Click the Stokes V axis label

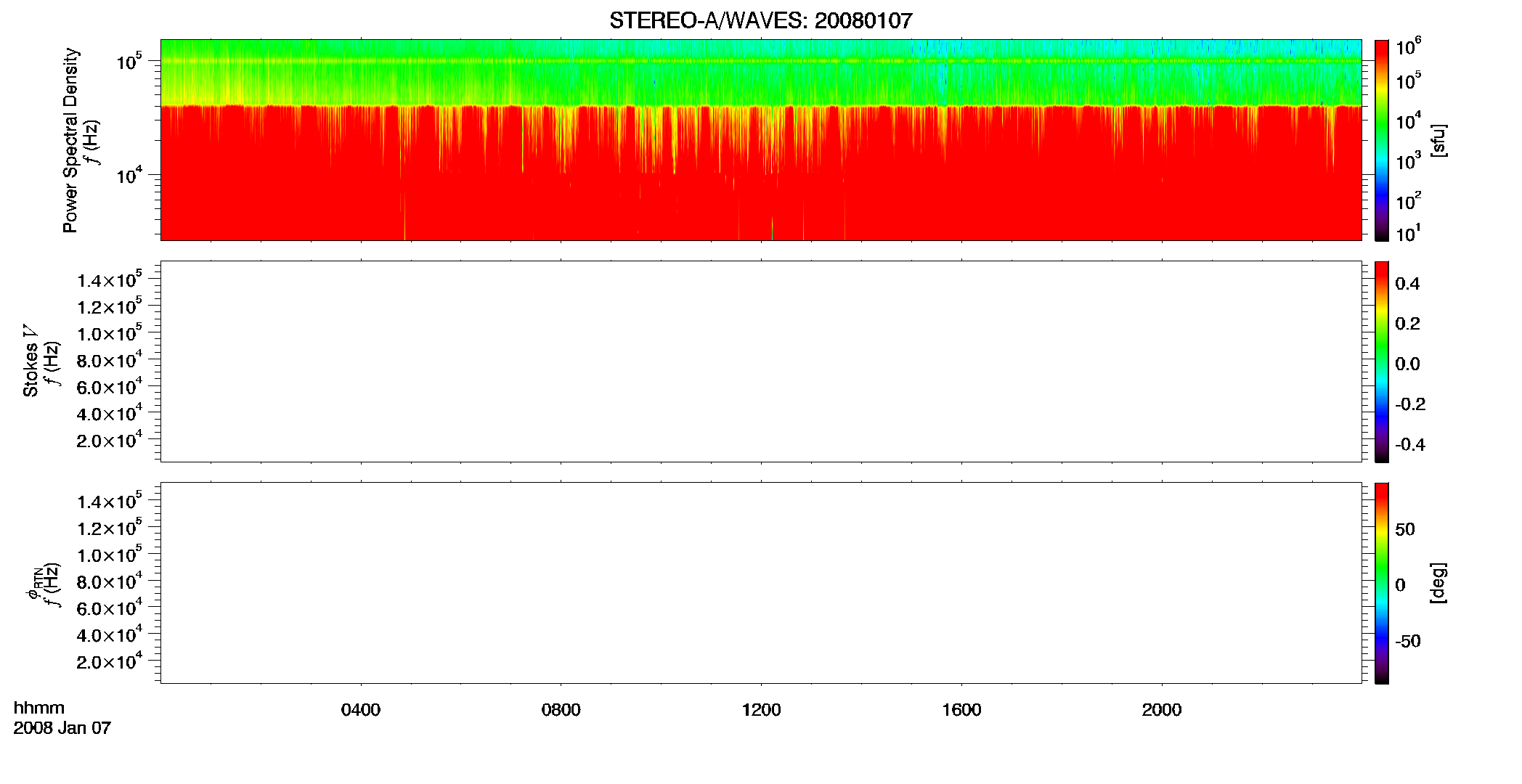30,361
